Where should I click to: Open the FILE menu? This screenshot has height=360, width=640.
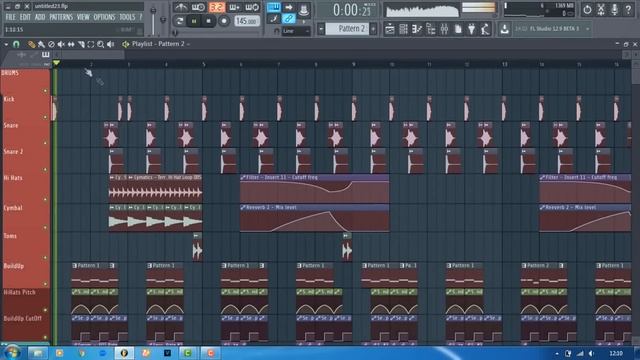[11, 17]
